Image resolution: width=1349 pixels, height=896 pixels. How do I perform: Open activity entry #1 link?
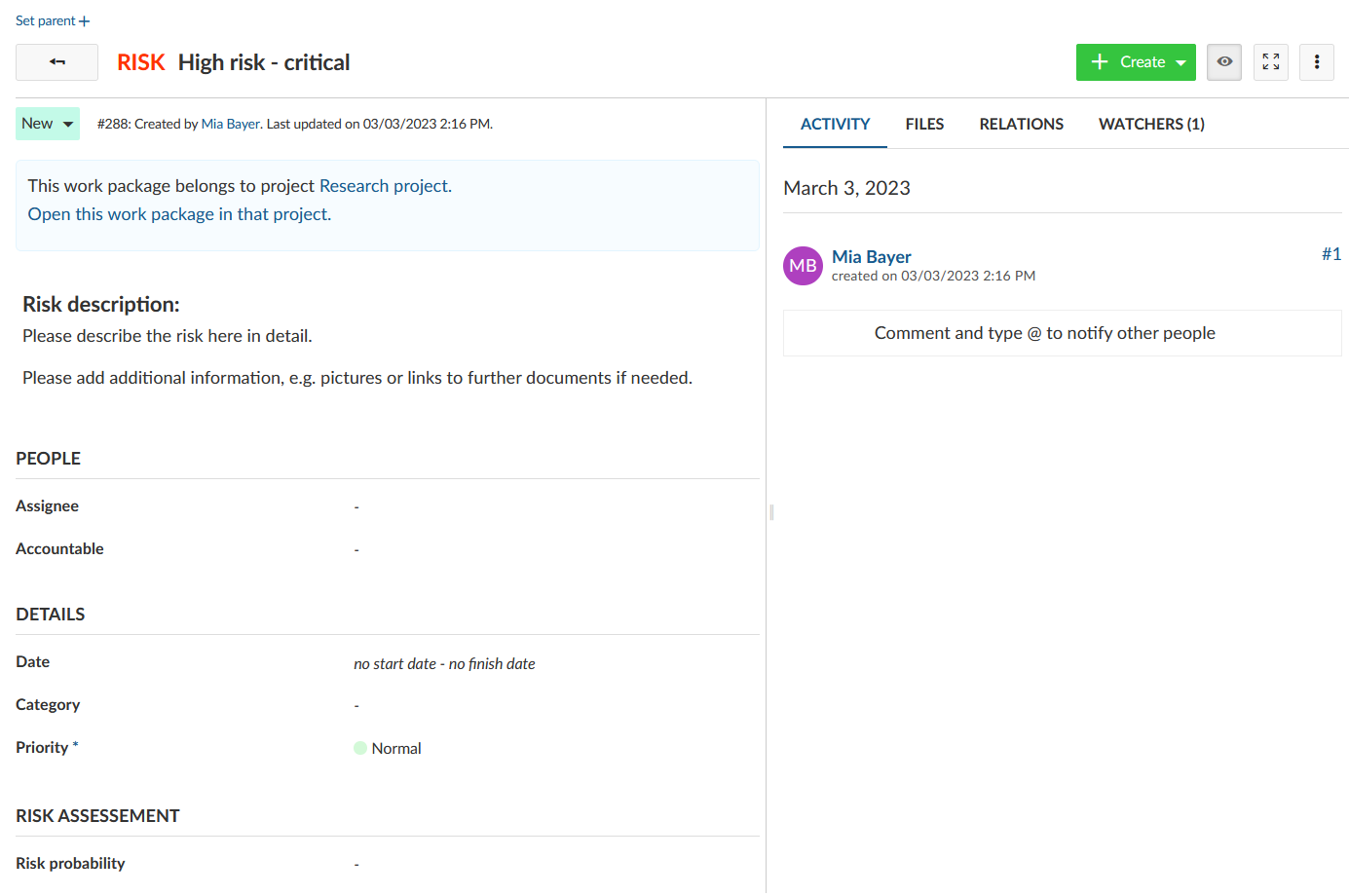pyautogui.click(x=1330, y=254)
